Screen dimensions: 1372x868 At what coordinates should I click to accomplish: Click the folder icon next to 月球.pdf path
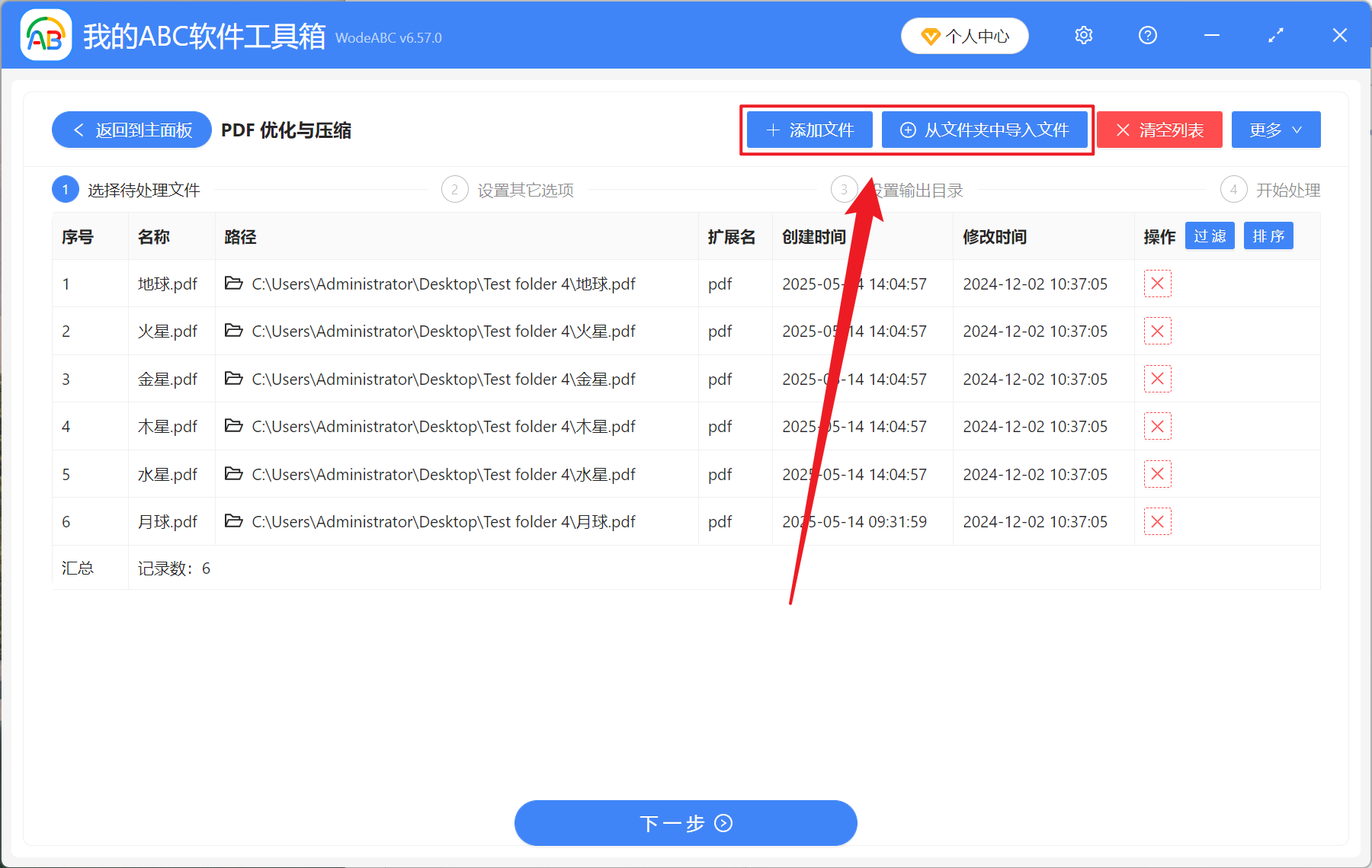point(233,521)
